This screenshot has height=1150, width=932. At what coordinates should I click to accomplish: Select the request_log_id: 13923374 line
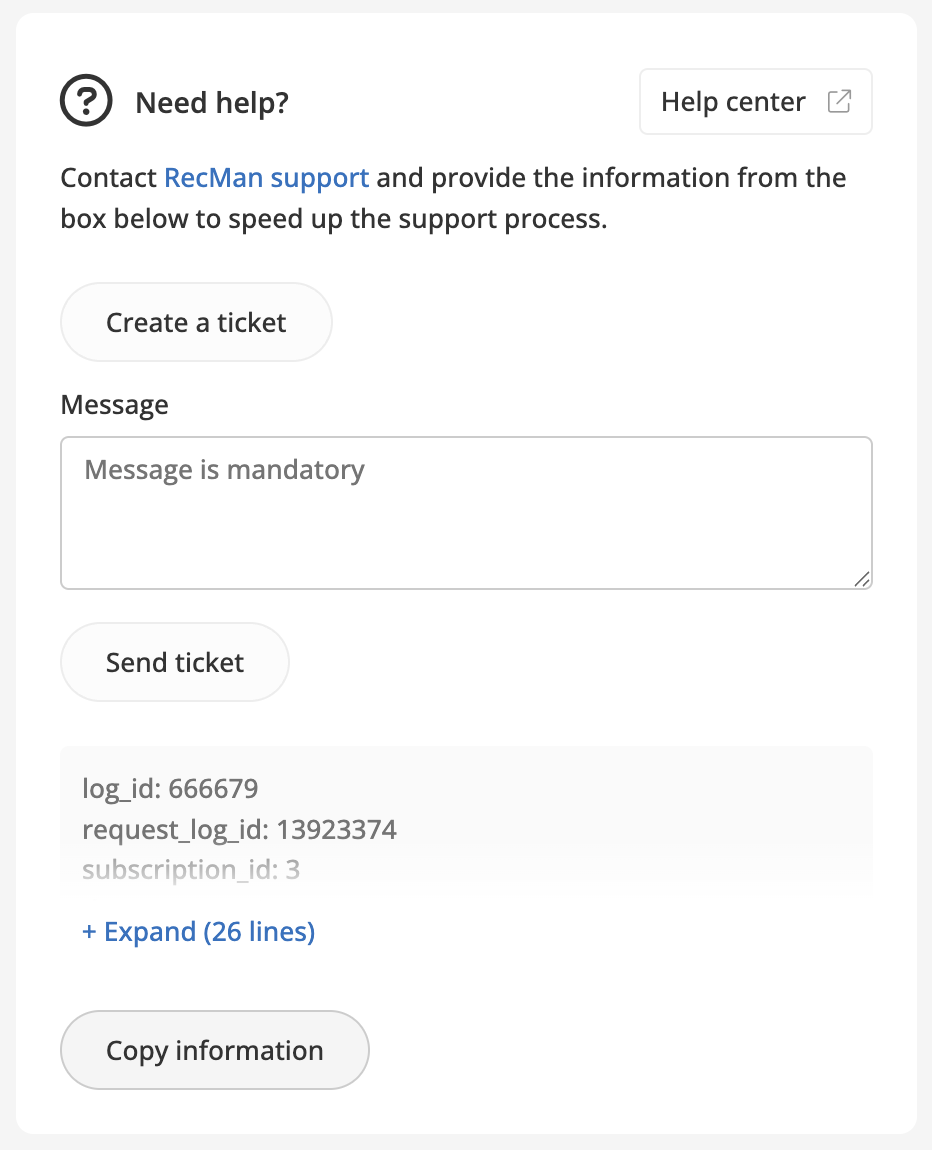(239, 829)
